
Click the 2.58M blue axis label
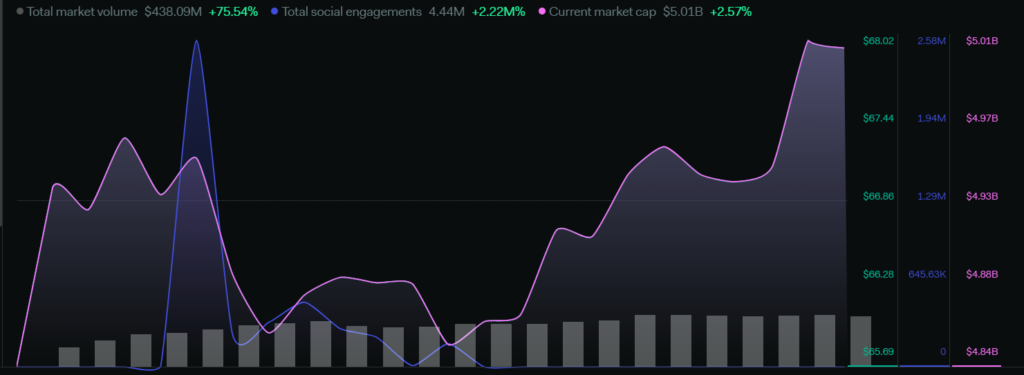(931, 41)
